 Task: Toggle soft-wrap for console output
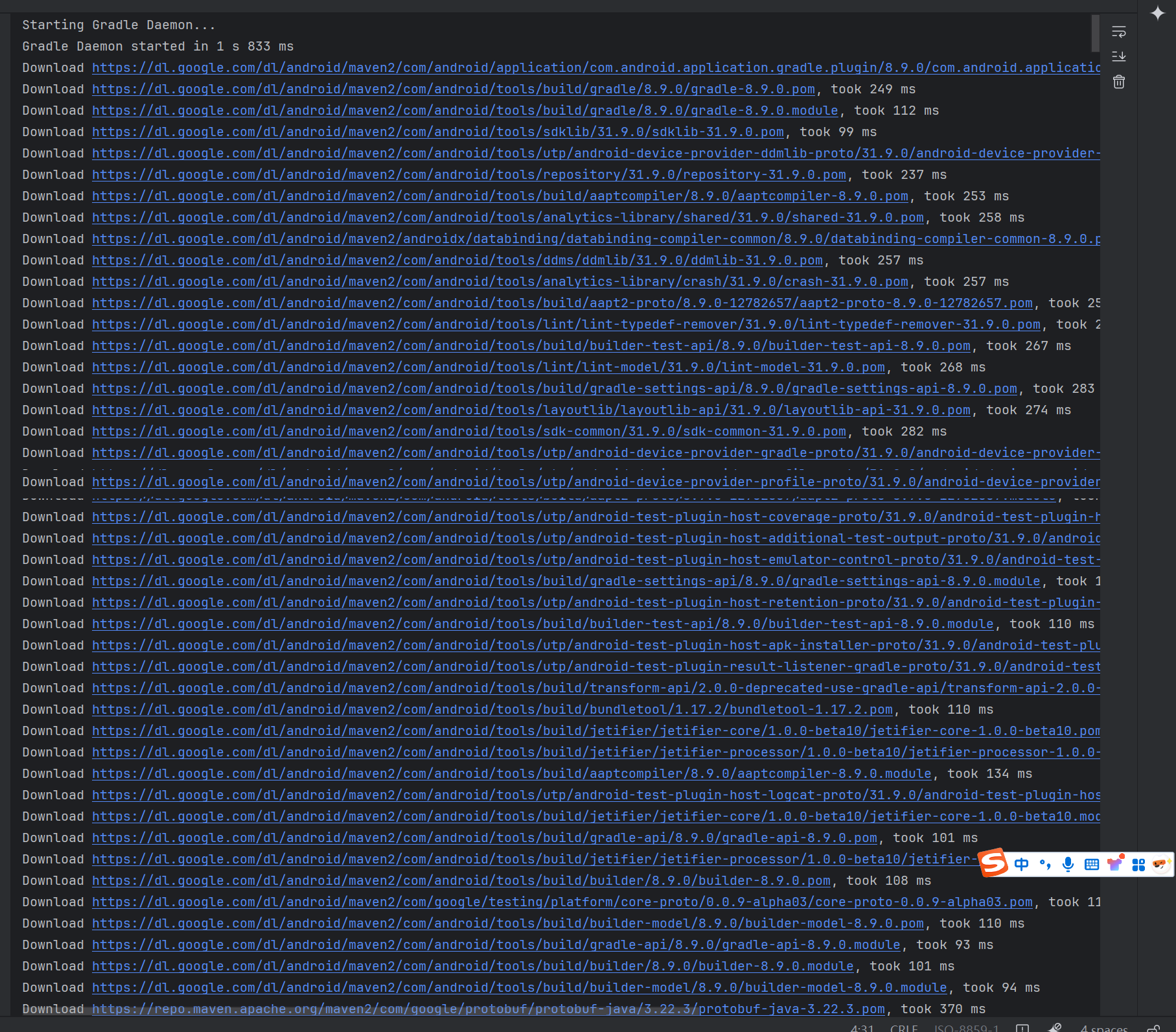pos(1119,32)
